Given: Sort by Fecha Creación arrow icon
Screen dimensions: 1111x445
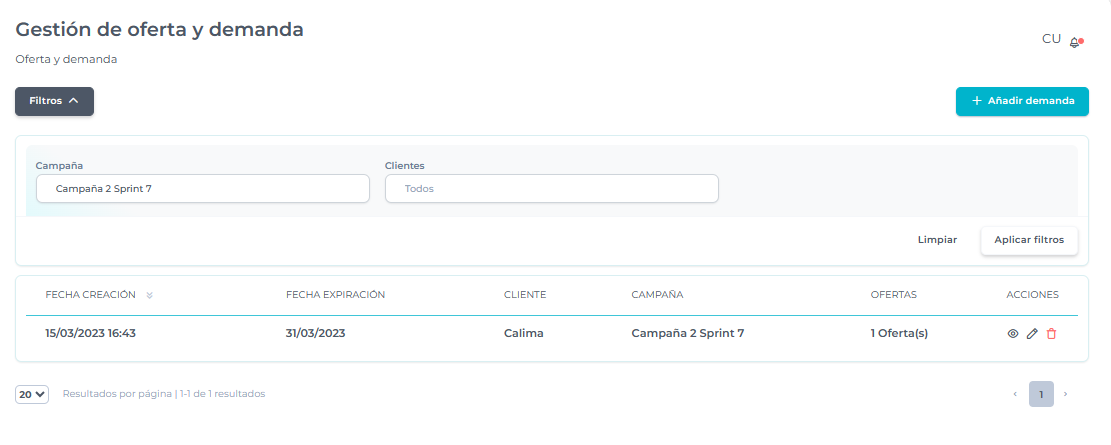Looking at the screenshot, I should coord(149,295).
